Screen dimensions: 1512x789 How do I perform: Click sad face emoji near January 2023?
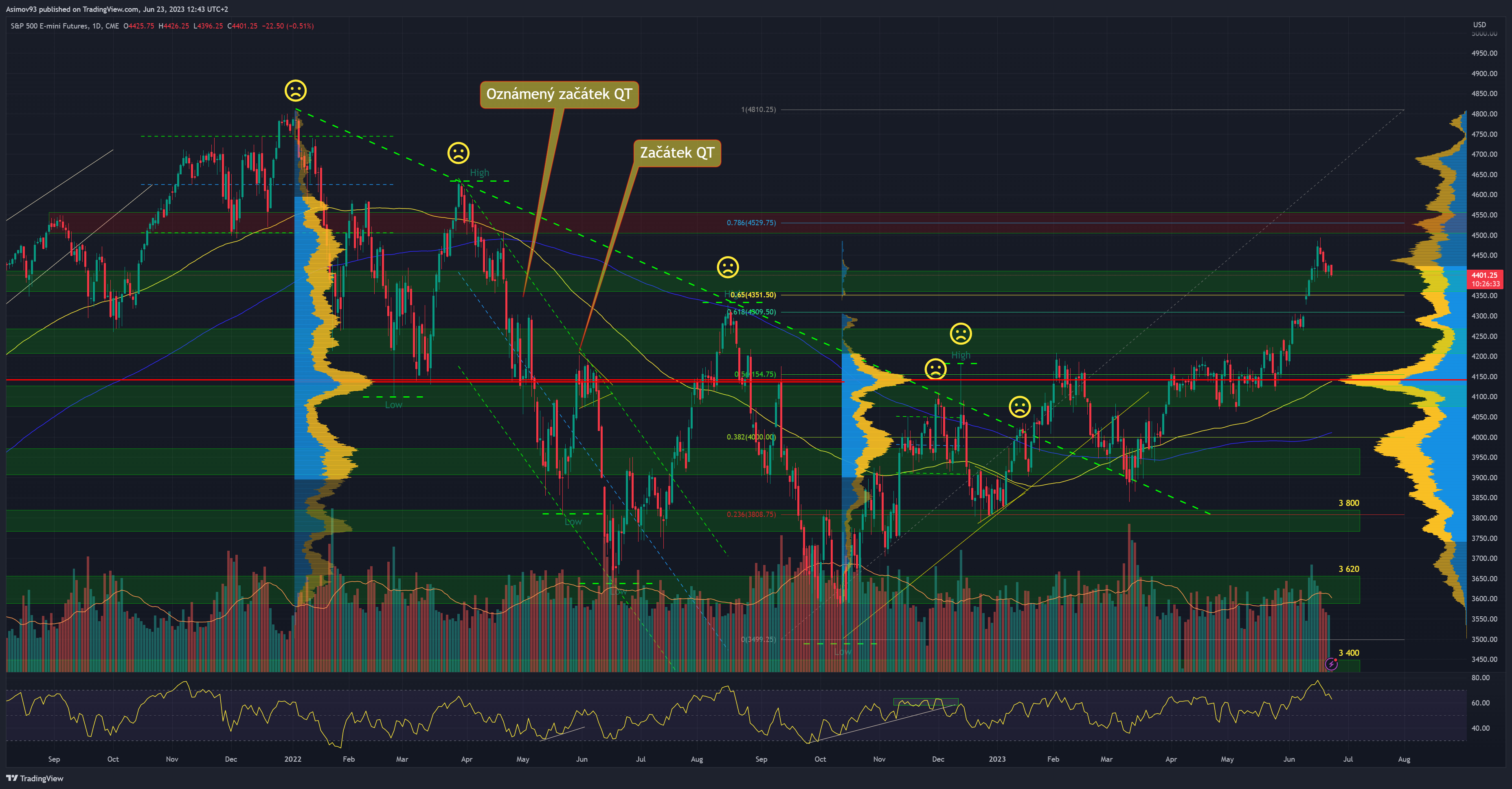click(x=1020, y=406)
